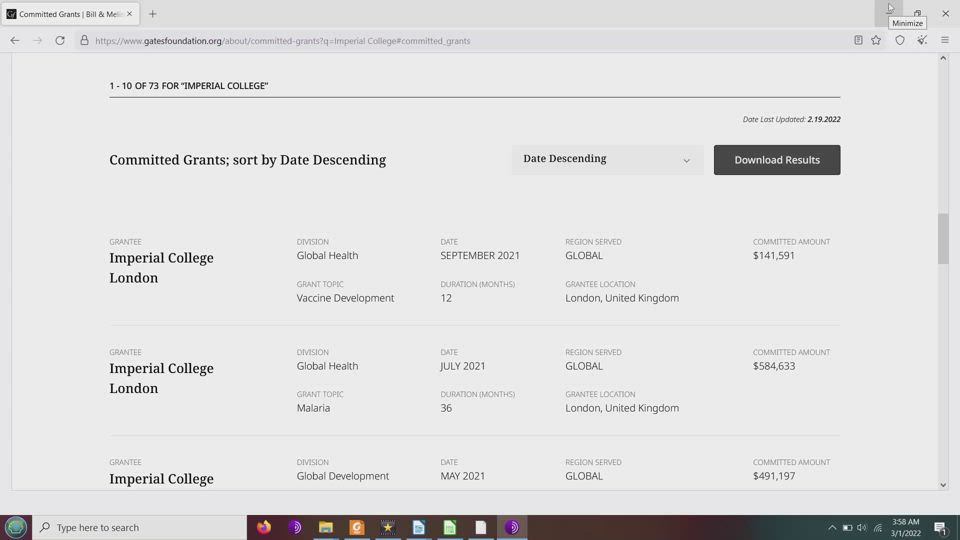Close the Committed Grants tab
The width and height of the screenshot is (960, 540).
tap(129, 14)
